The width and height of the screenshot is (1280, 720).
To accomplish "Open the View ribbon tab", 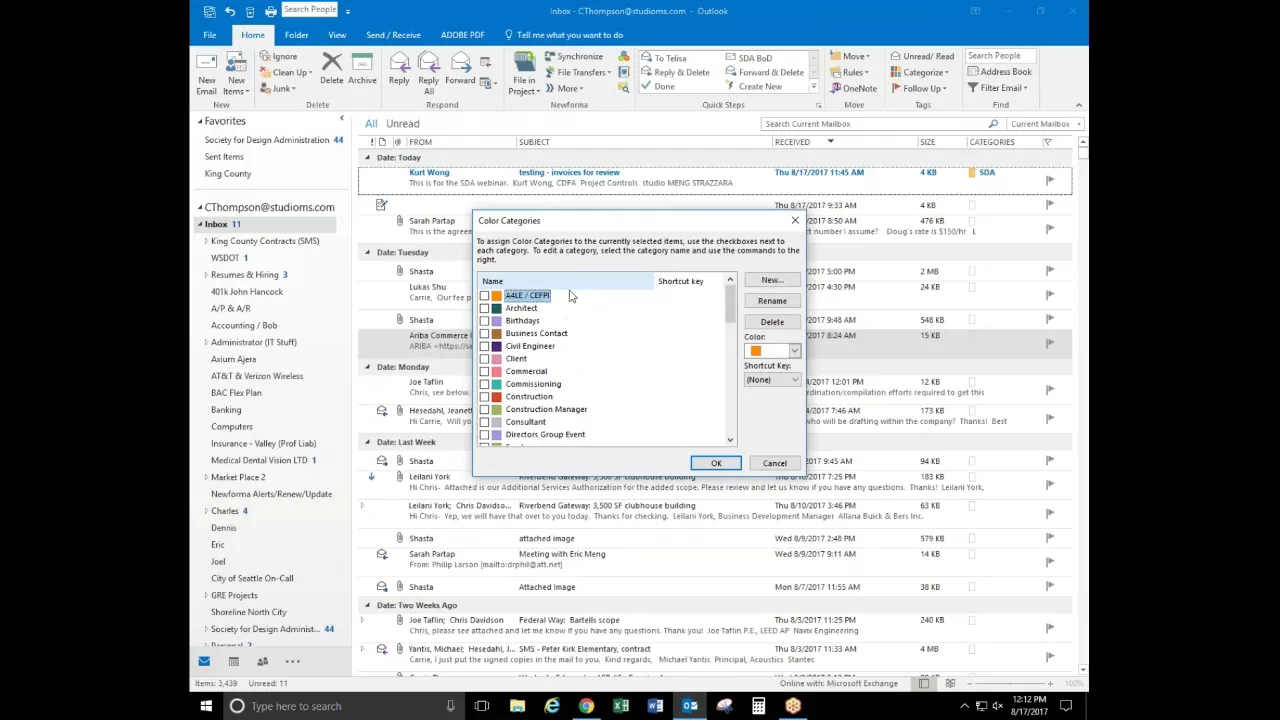I will point(337,35).
